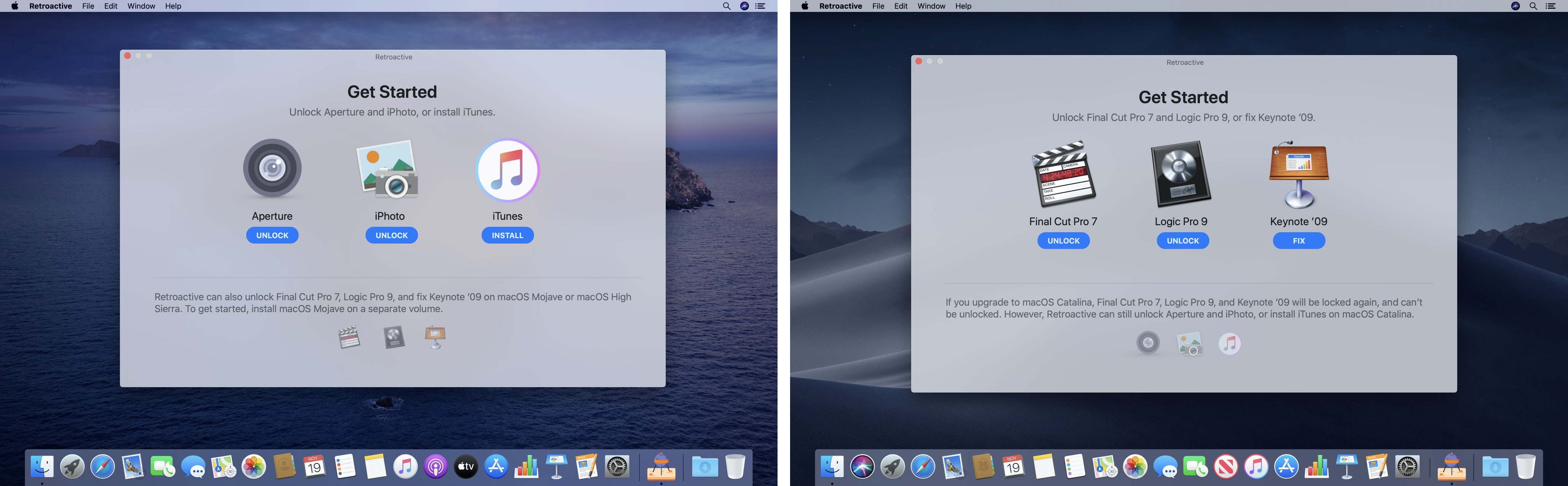Click the large Final Cut Pro 7 clapperboard icon
1568x486 pixels.
(1064, 175)
